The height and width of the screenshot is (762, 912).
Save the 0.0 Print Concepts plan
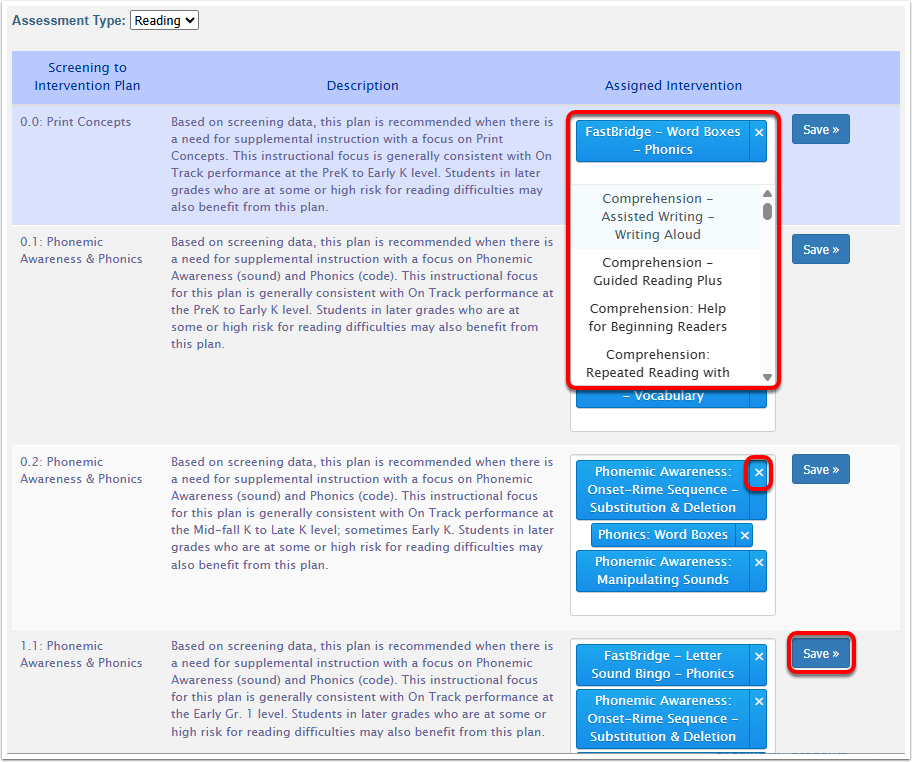821,129
